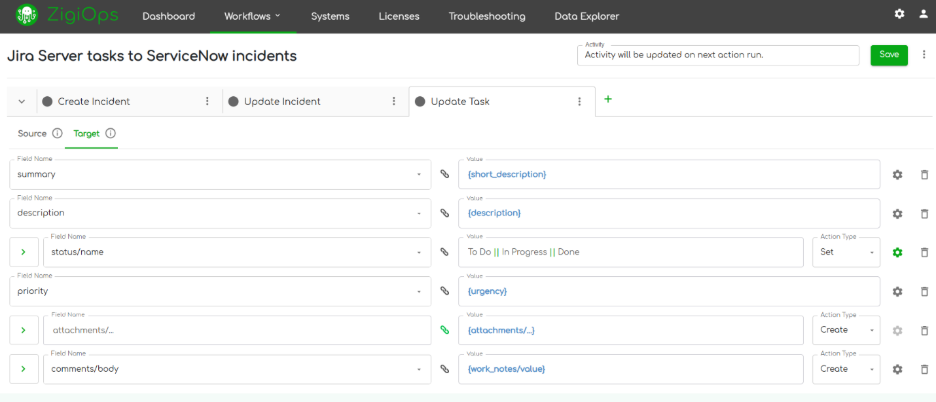
Task: Edit the {short_description} value field
Action: click(669, 174)
